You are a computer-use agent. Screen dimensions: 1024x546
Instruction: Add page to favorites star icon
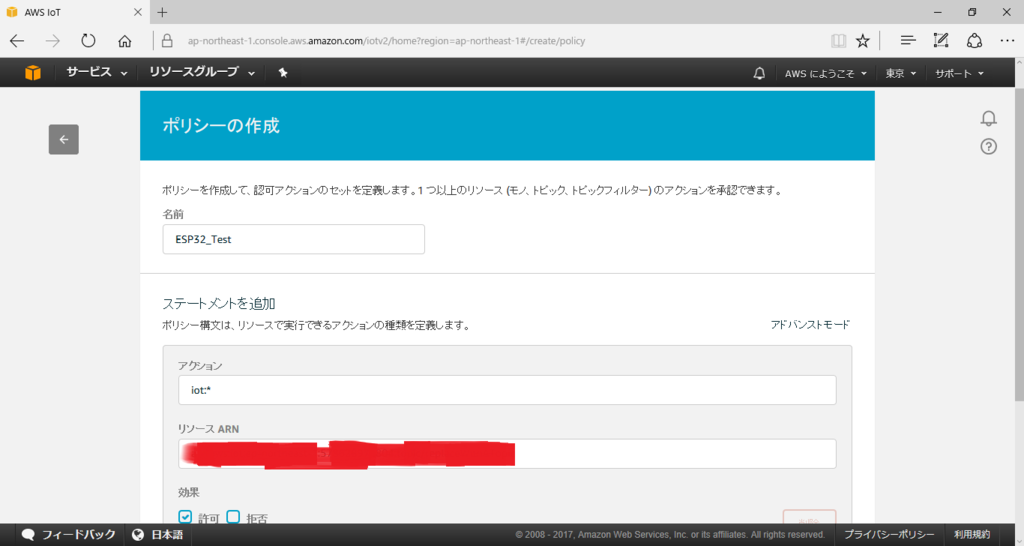(x=863, y=40)
